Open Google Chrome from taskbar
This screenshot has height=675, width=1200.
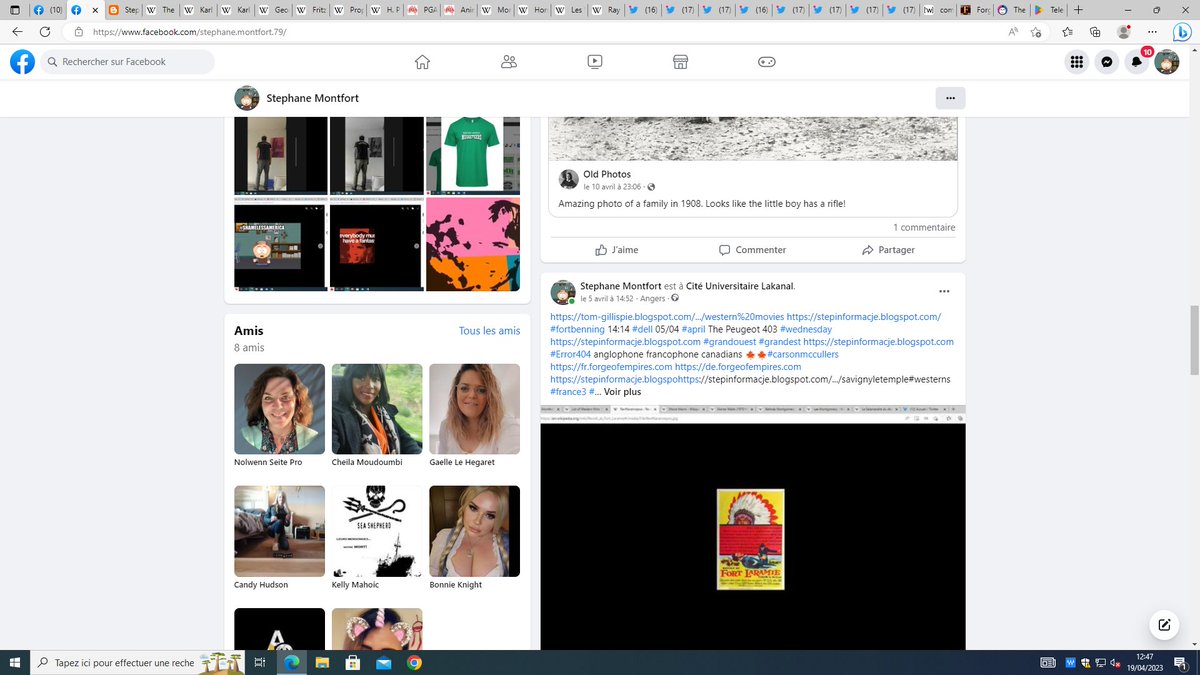414,662
